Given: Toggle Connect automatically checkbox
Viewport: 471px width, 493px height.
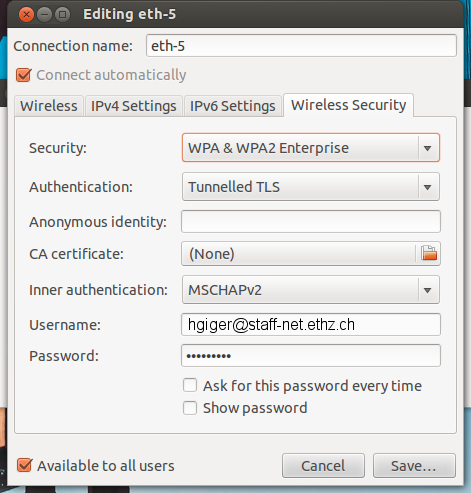Looking at the screenshot, I should click(24, 75).
